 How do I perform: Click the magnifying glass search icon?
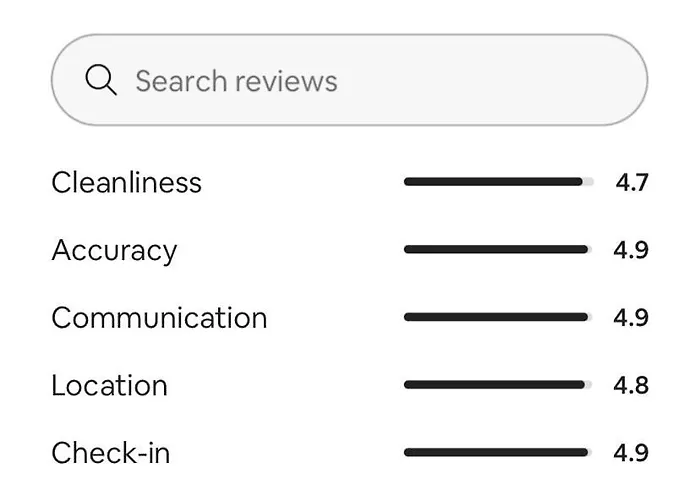[x=101, y=81]
